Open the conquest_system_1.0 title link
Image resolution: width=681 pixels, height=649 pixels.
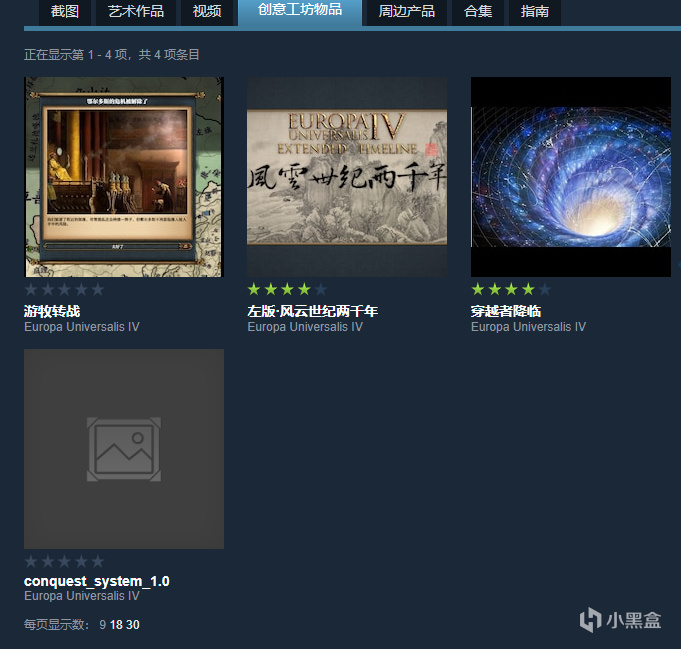coord(97,581)
